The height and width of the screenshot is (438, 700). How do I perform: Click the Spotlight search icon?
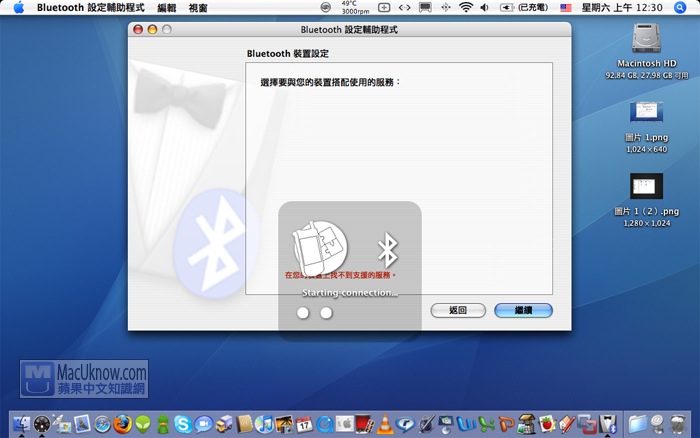tap(680, 7)
